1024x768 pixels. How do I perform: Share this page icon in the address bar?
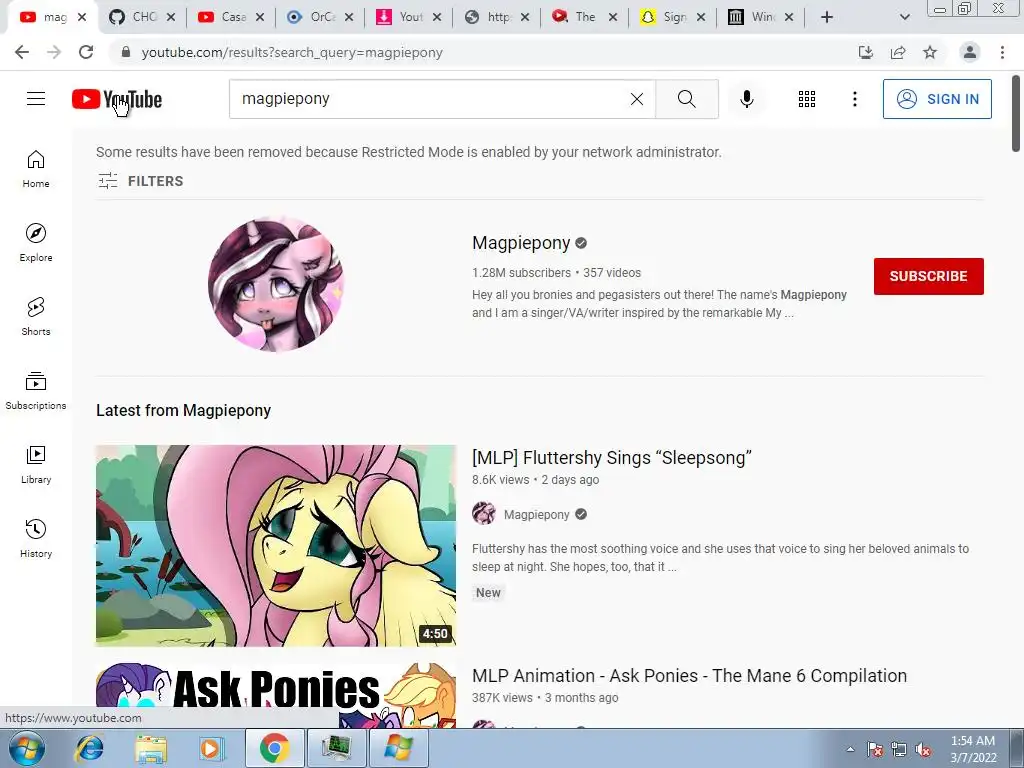[898, 52]
